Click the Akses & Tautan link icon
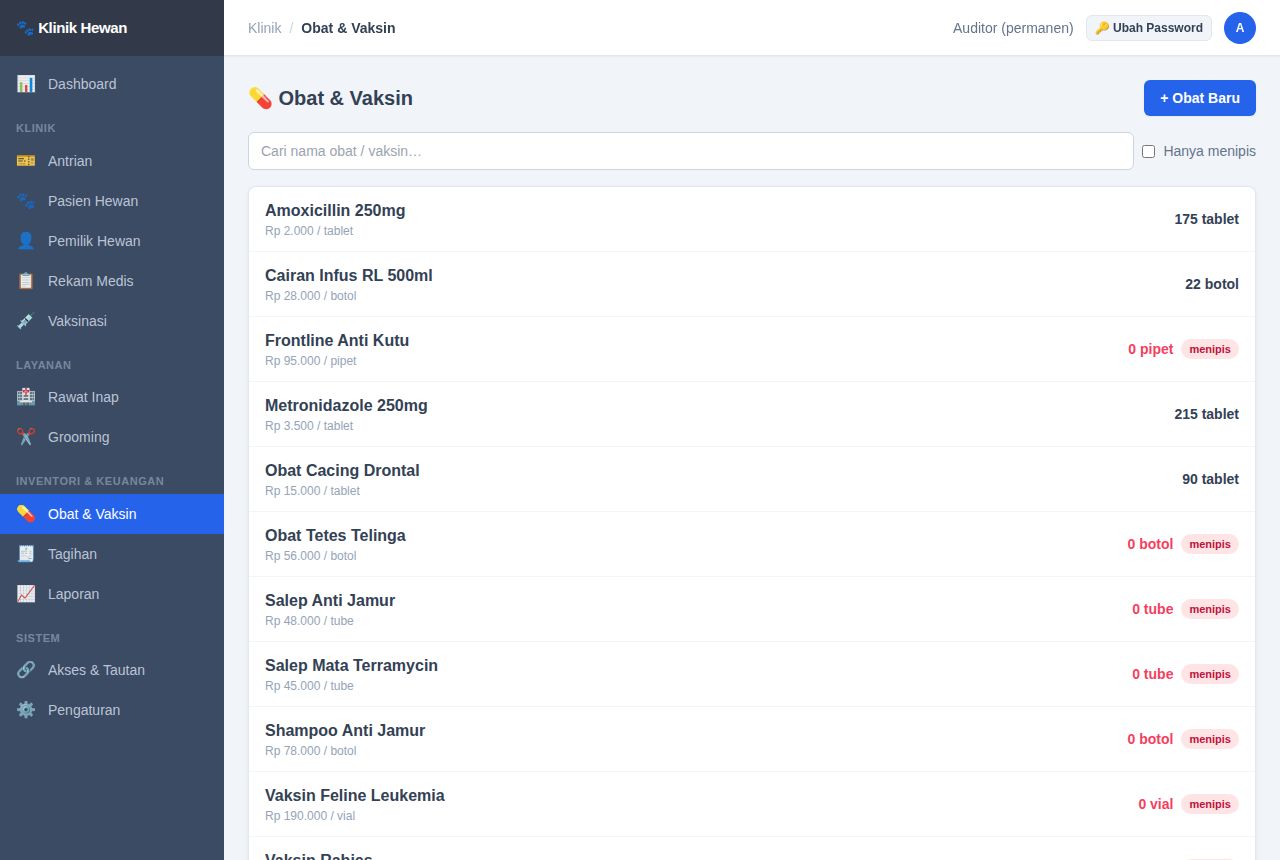 26,670
